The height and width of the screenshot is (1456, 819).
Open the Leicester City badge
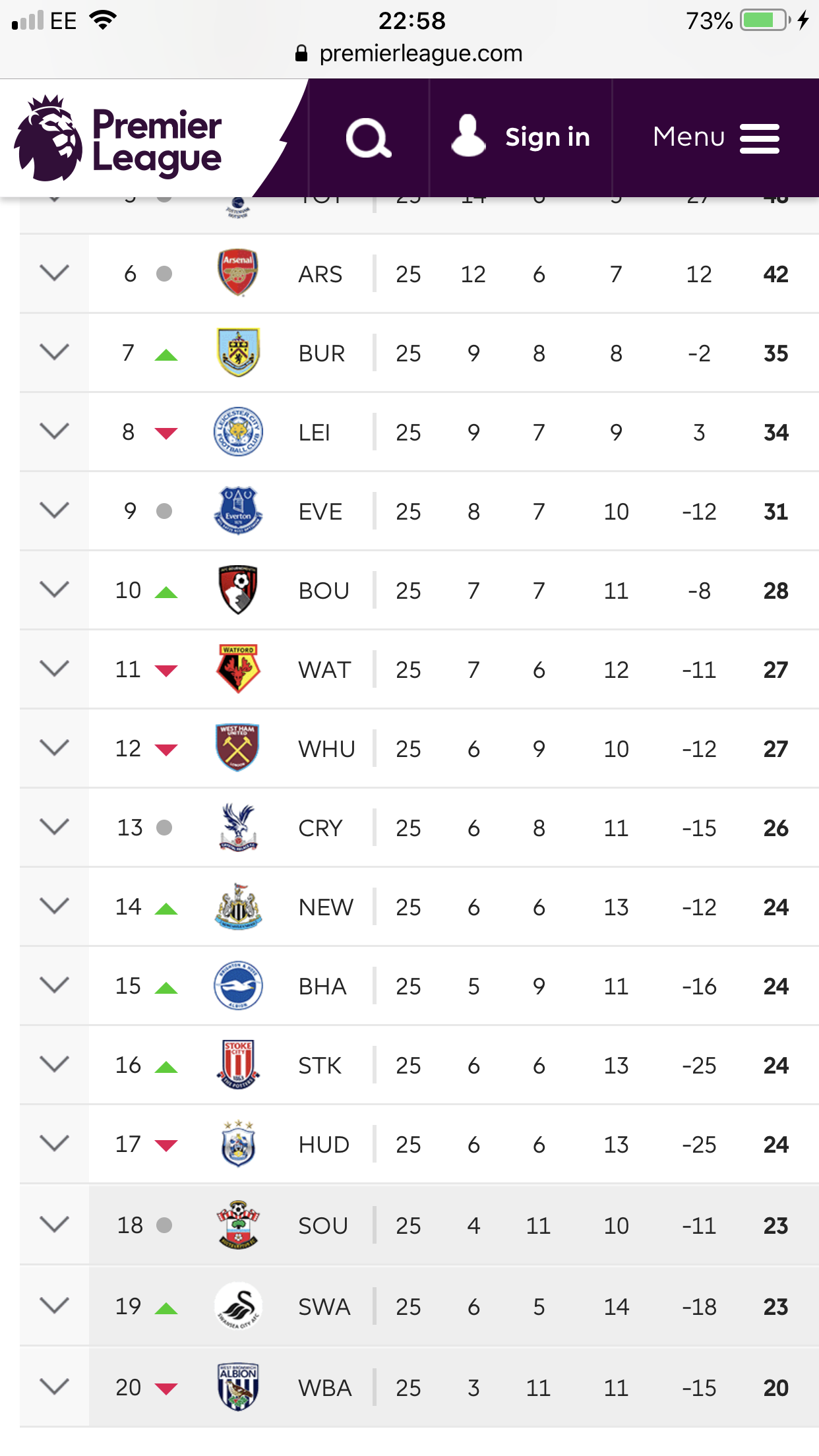click(x=238, y=431)
